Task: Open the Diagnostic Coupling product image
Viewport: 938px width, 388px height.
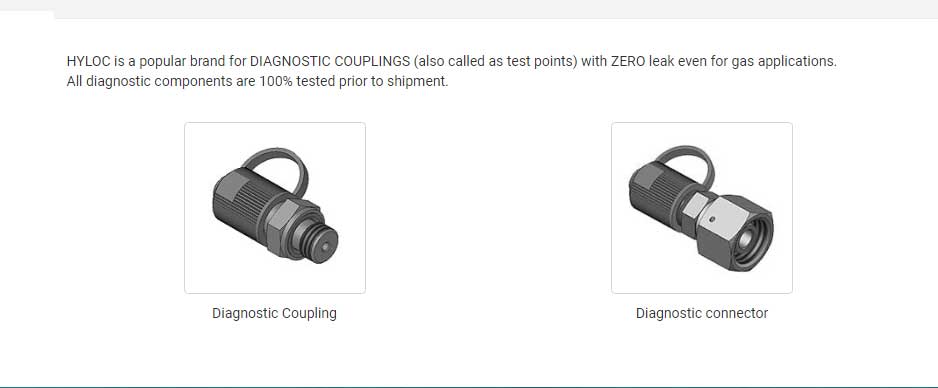Action: tap(275, 207)
